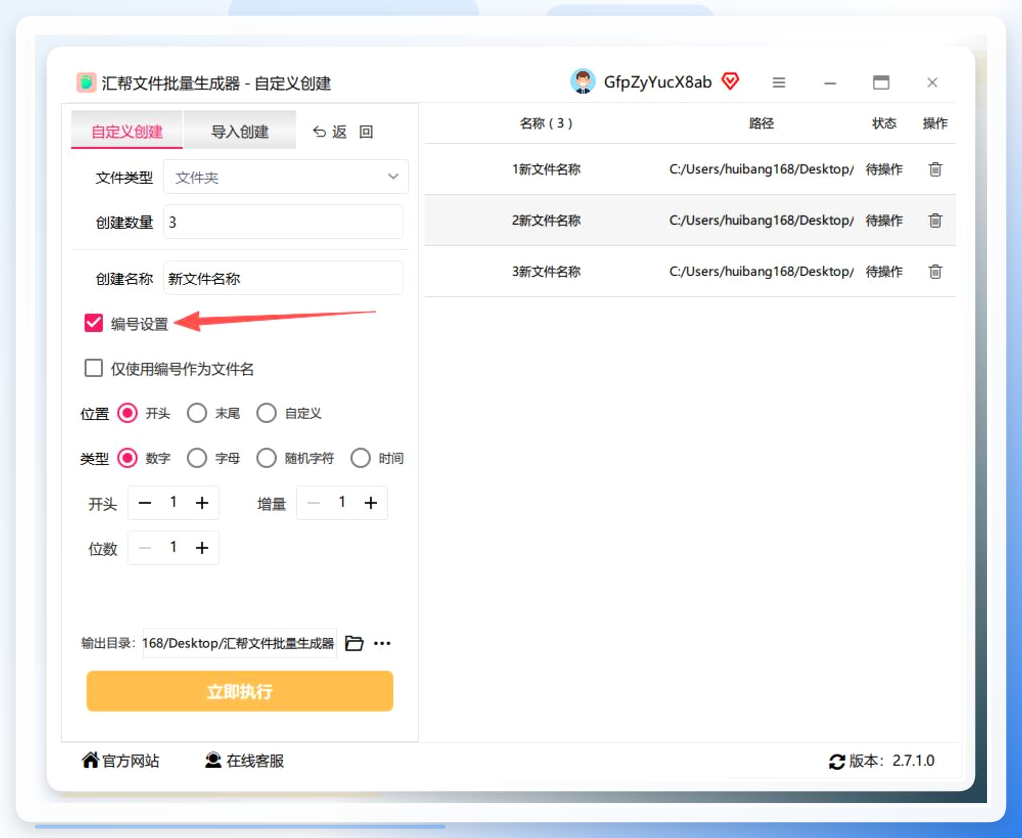The width and height of the screenshot is (1022, 838).
Task: Click the red VIP diamond badge
Action: 730,81
